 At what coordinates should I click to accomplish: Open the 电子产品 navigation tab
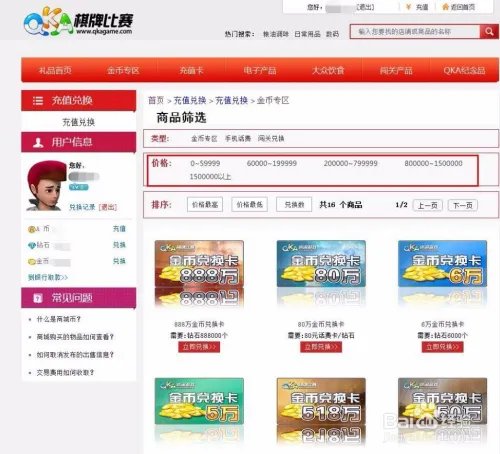(260, 70)
